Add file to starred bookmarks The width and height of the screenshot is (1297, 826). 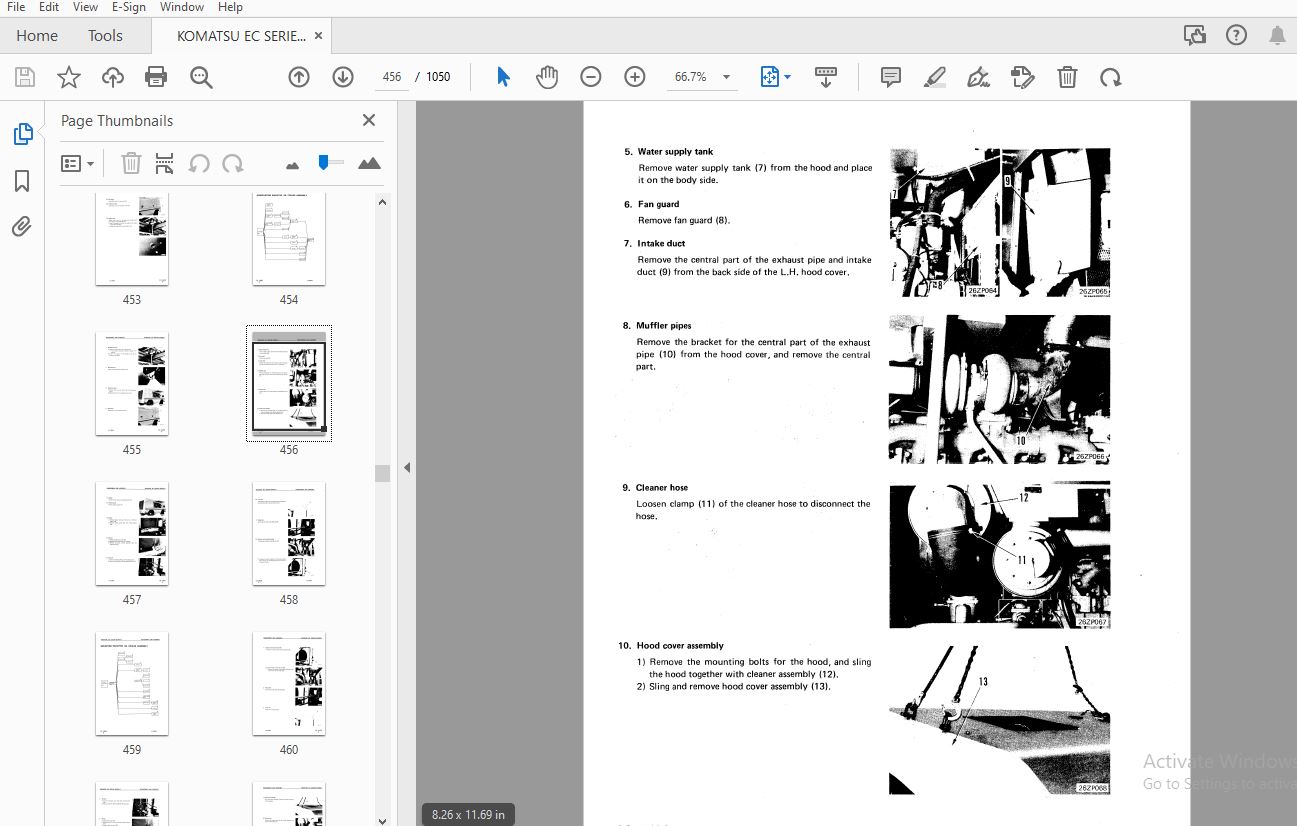[68, 77]
